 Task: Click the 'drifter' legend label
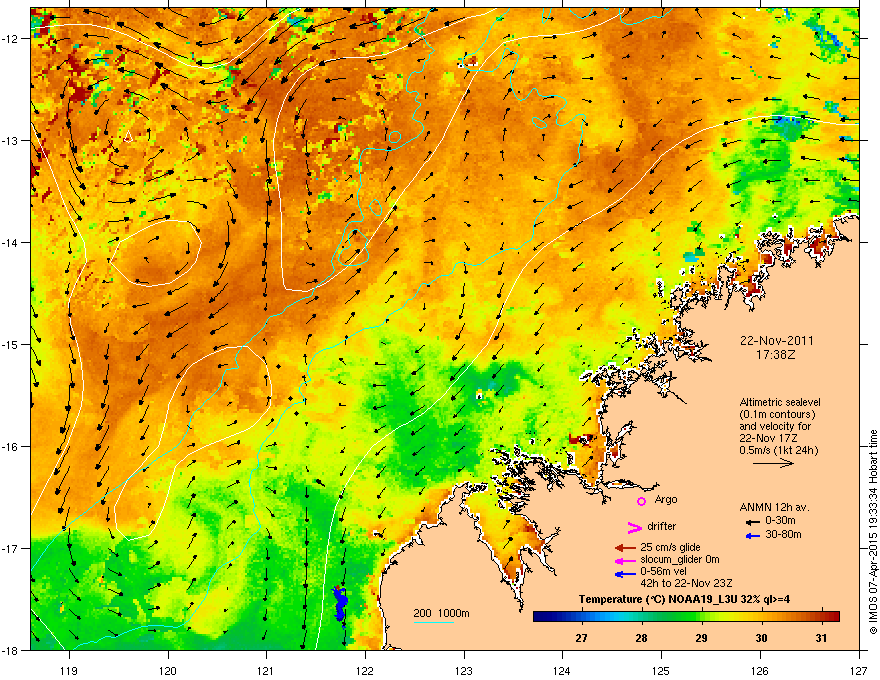pos(662,526)
